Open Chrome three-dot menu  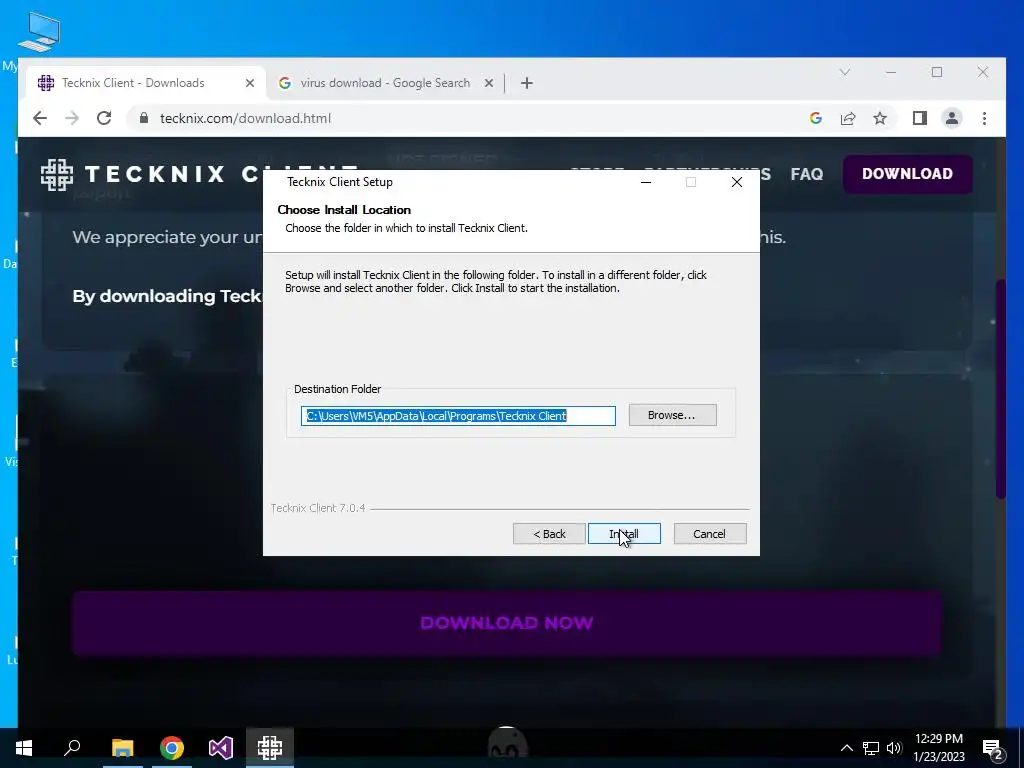[x=984, y=118]
